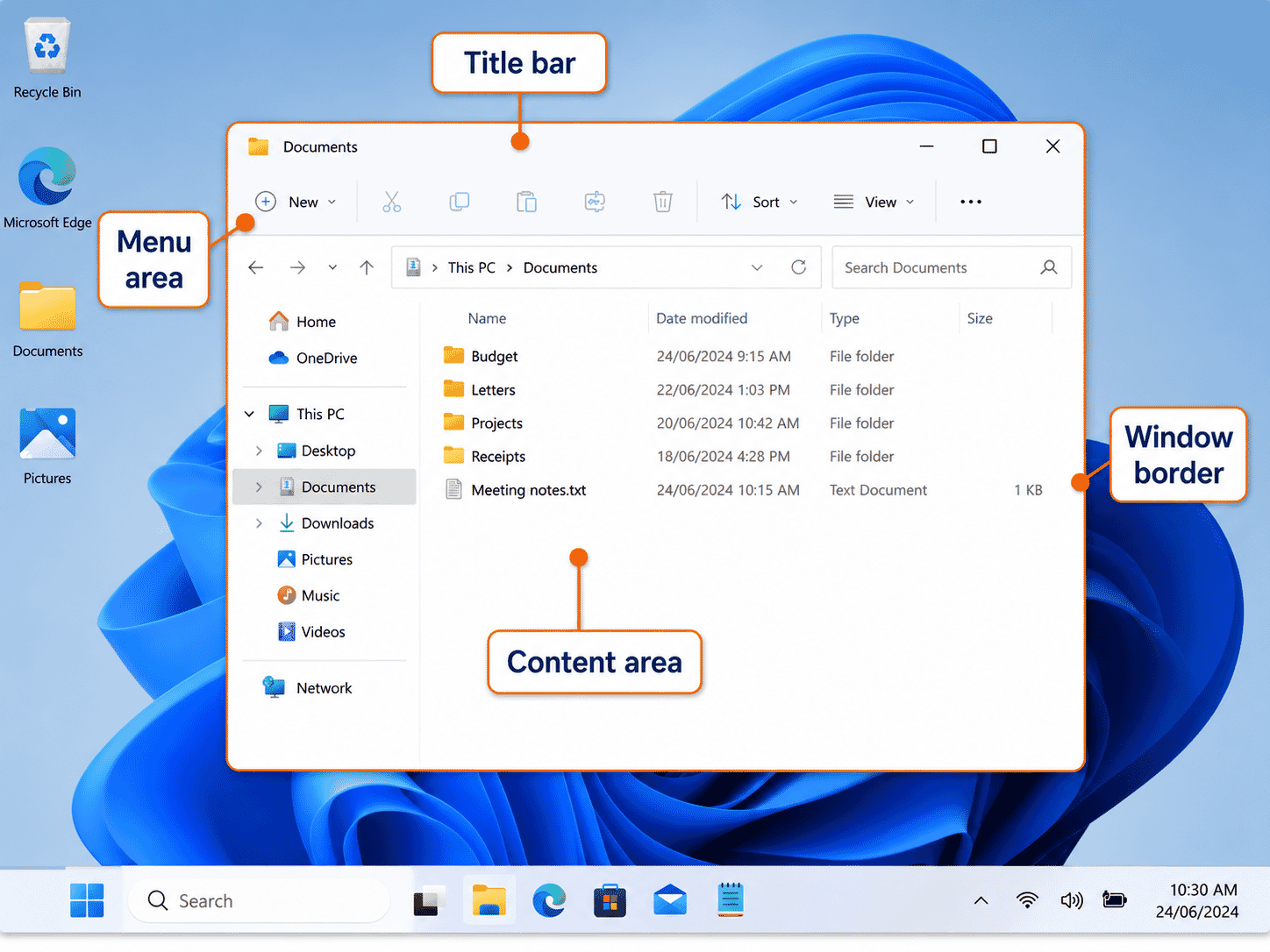Viewport: 1270px width, 952px height.
Task: Expand the Desktop tree node
Action: 259,451
